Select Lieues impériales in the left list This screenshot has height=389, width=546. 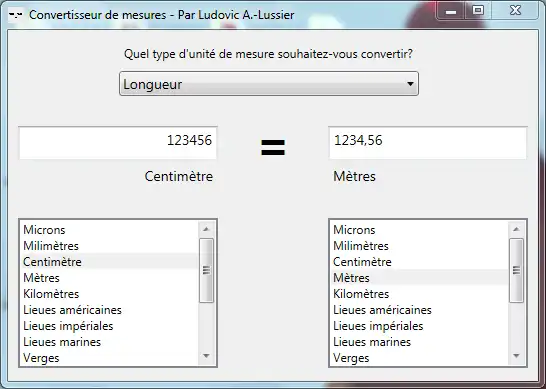point(109,326)
